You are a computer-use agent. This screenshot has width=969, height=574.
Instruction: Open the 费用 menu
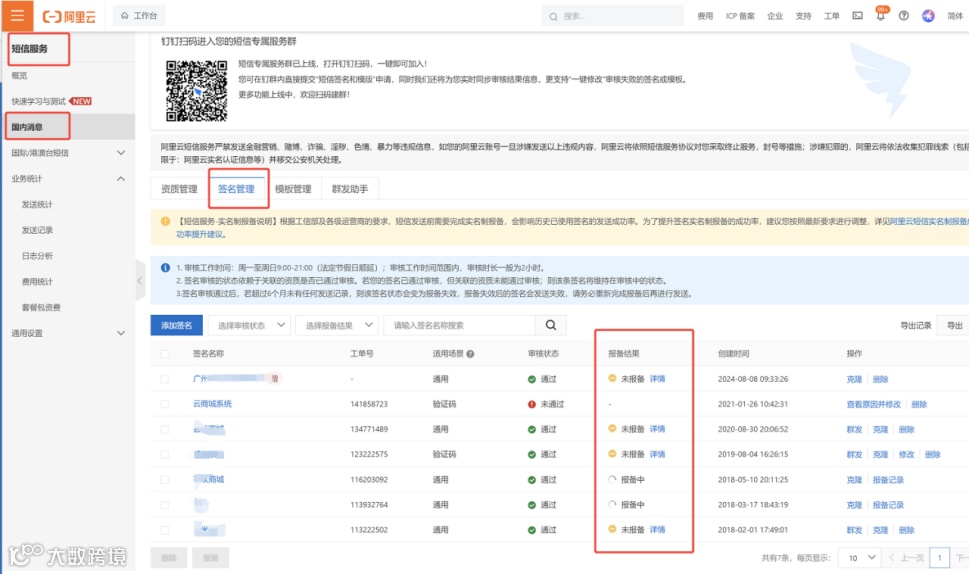click(x=705, y=16)
